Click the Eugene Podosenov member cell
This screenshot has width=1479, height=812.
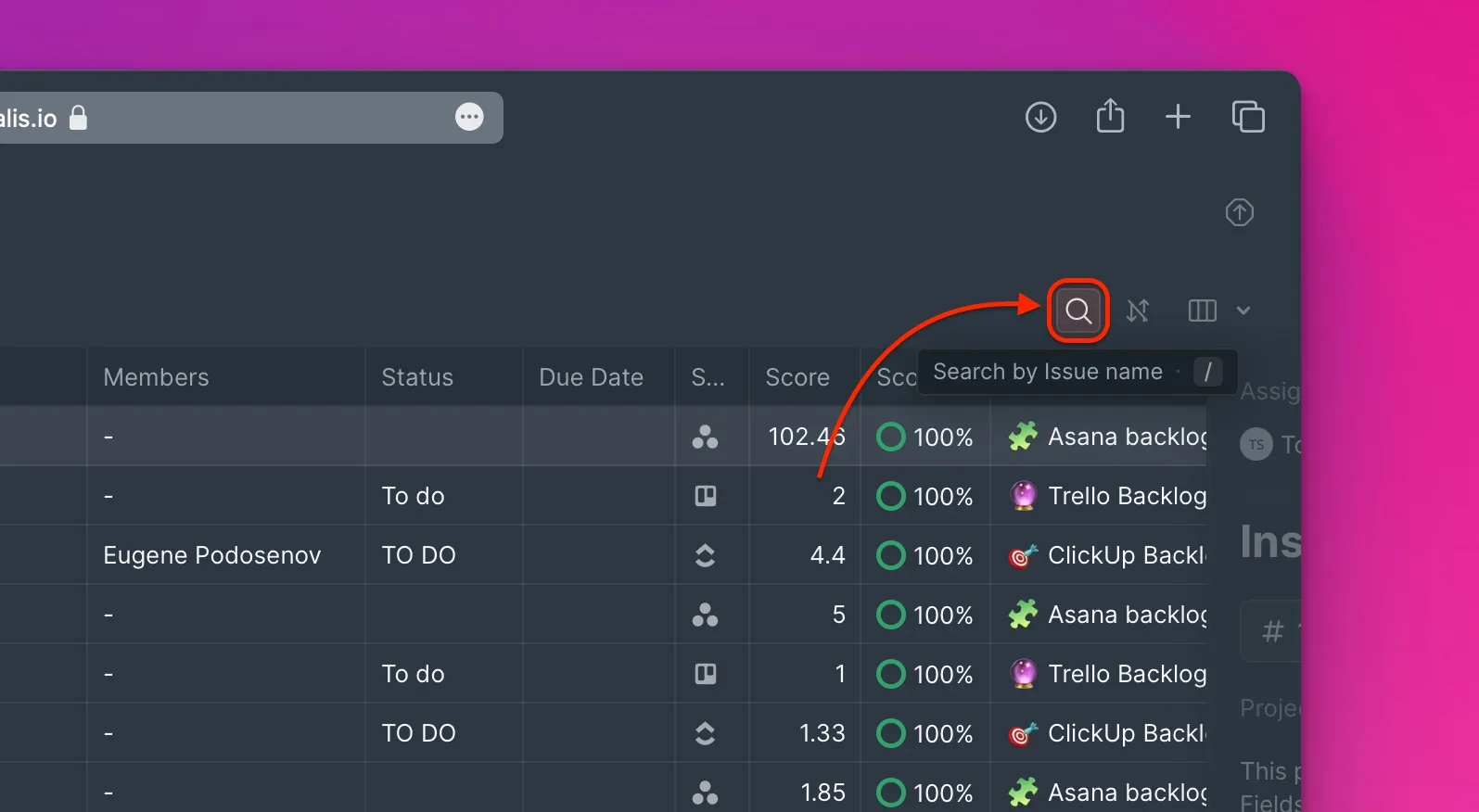(x=212, y=555)
